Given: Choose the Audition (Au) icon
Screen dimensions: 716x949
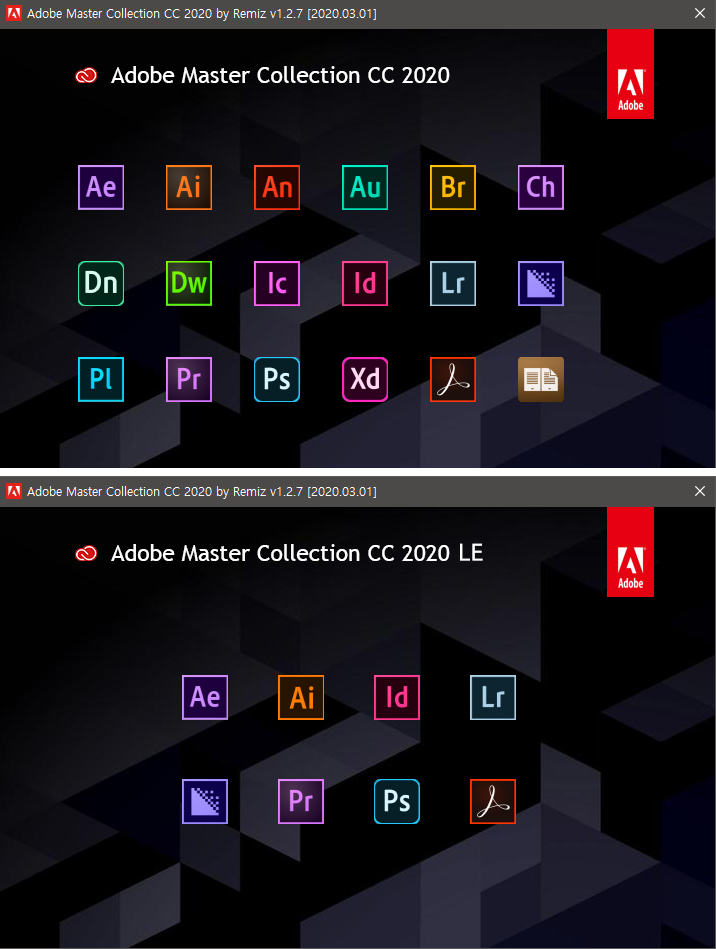Looking at the screenshot, I should click(x=365, y=187).
